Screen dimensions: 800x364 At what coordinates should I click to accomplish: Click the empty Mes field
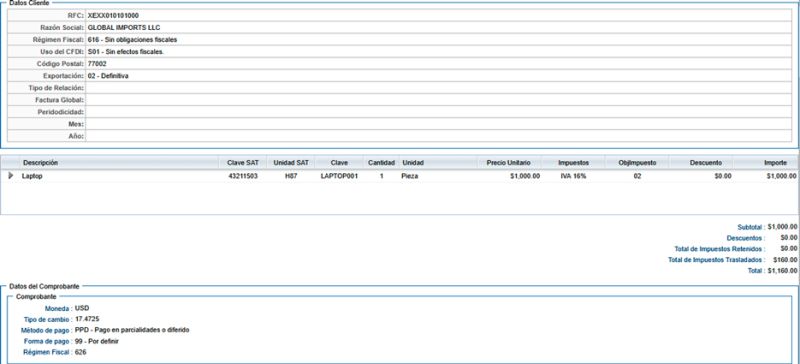(x=438, y=124)
